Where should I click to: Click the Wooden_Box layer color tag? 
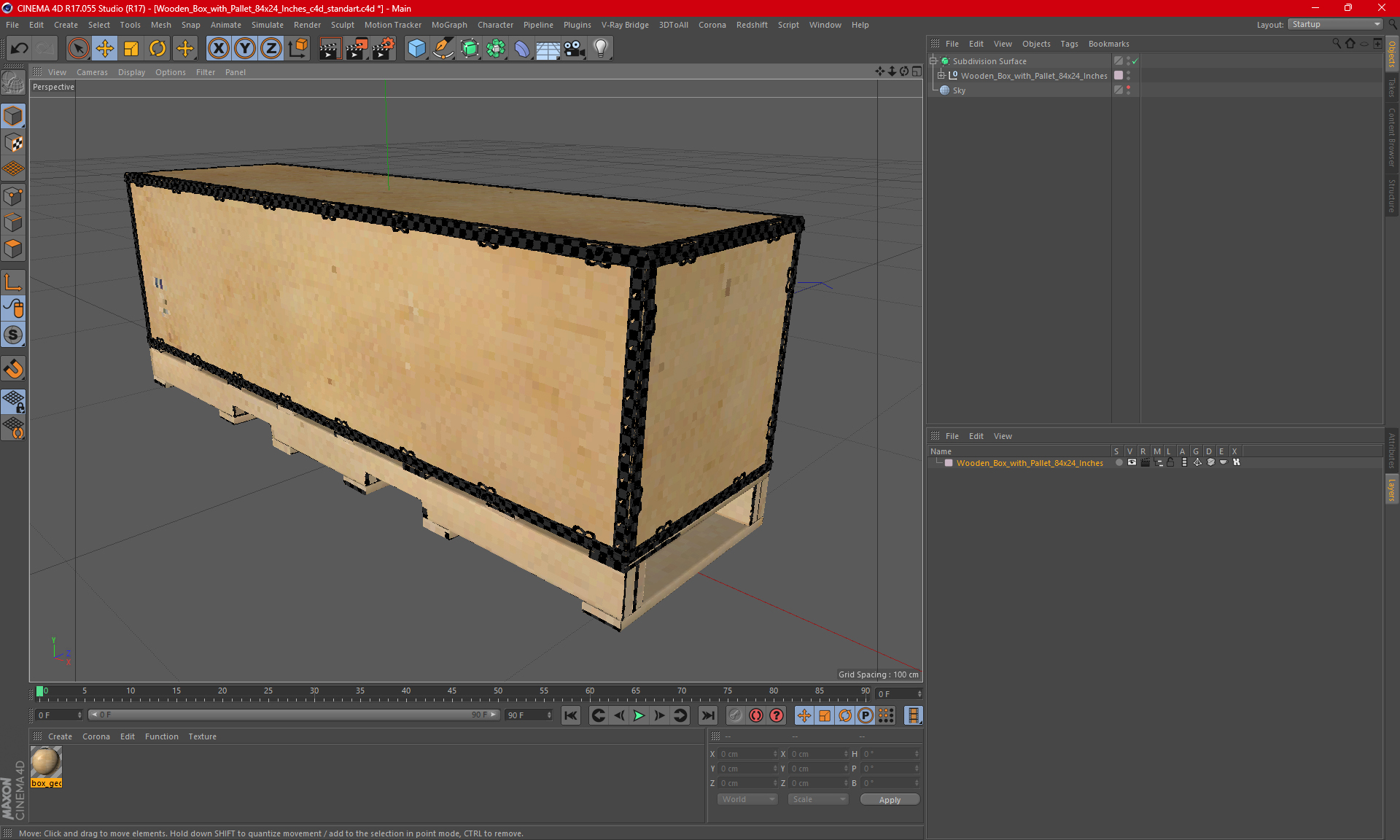pyautogui.click(x=1119, y=76)
